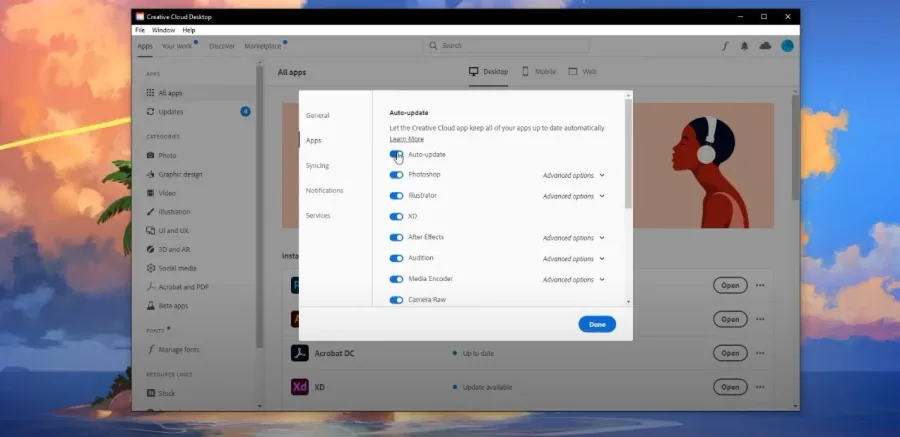Open more options for XD row
Screen dimensions: 900x437
[760, 387]
